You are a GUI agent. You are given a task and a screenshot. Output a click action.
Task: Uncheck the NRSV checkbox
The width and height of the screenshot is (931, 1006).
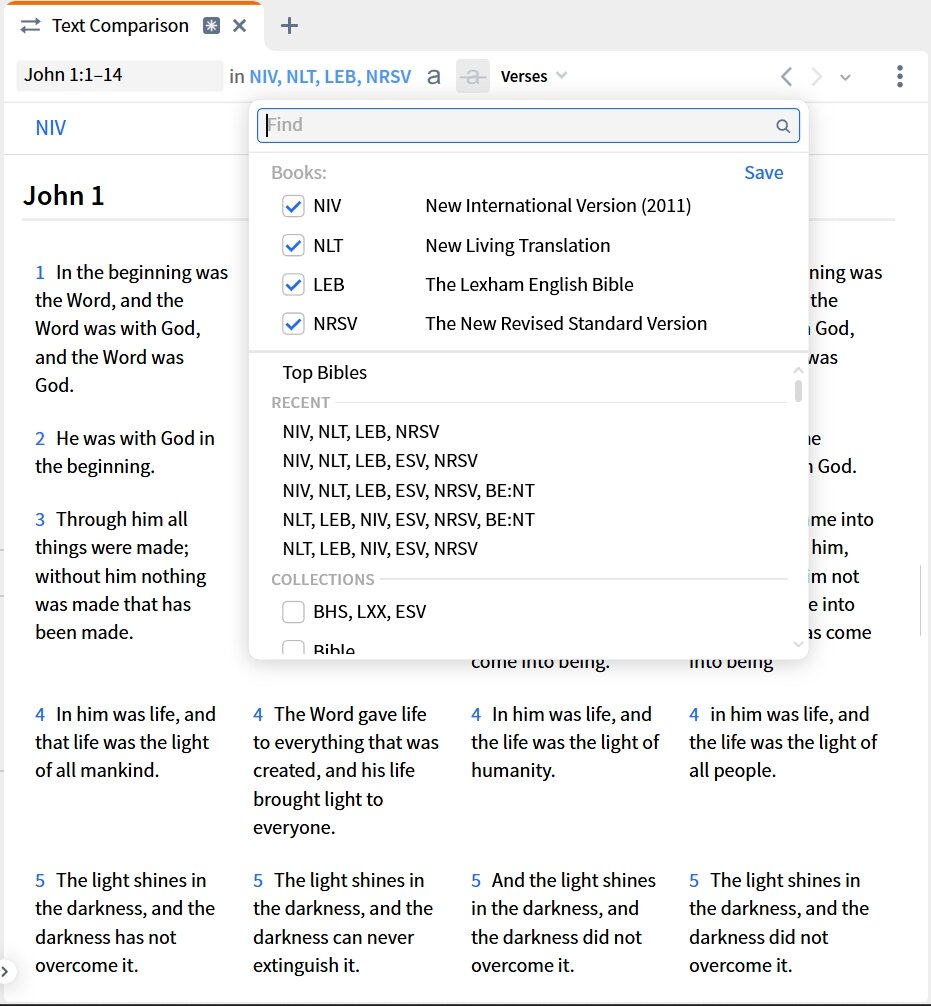293,324
